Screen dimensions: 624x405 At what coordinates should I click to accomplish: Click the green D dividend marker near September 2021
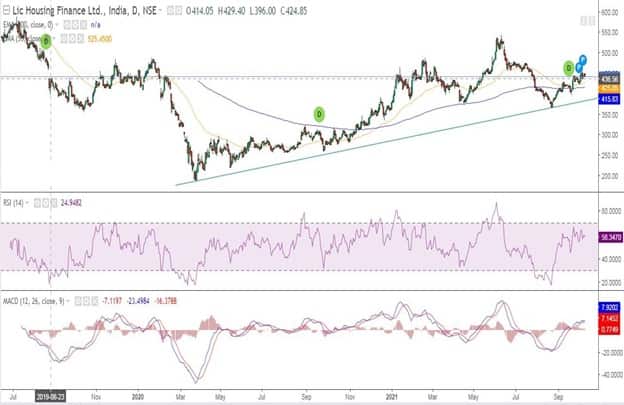[x=569, y=68]
